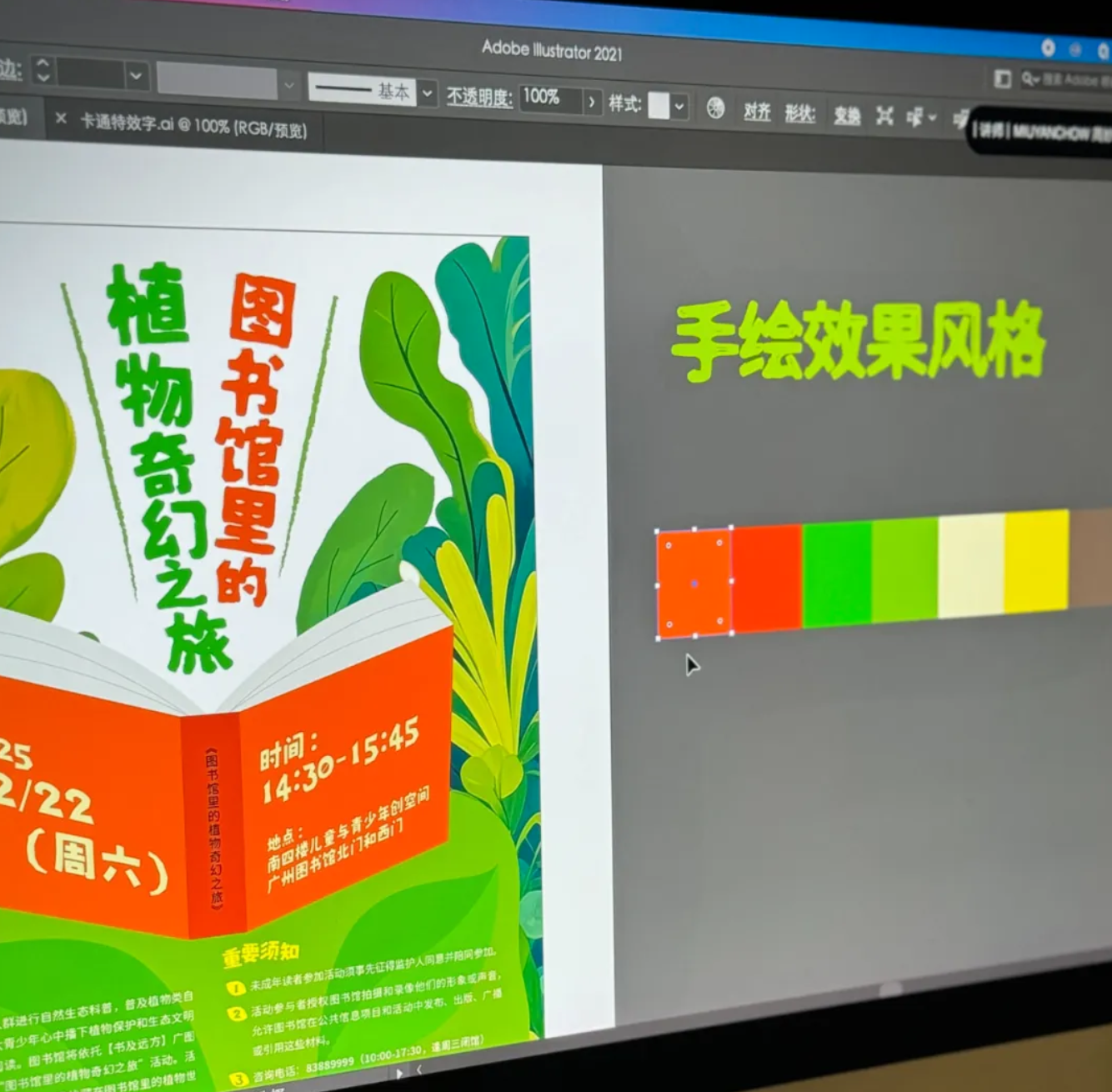
Task: Open the variable width profile dropdown
Action: pyautogui.click(x=288, y=84)
